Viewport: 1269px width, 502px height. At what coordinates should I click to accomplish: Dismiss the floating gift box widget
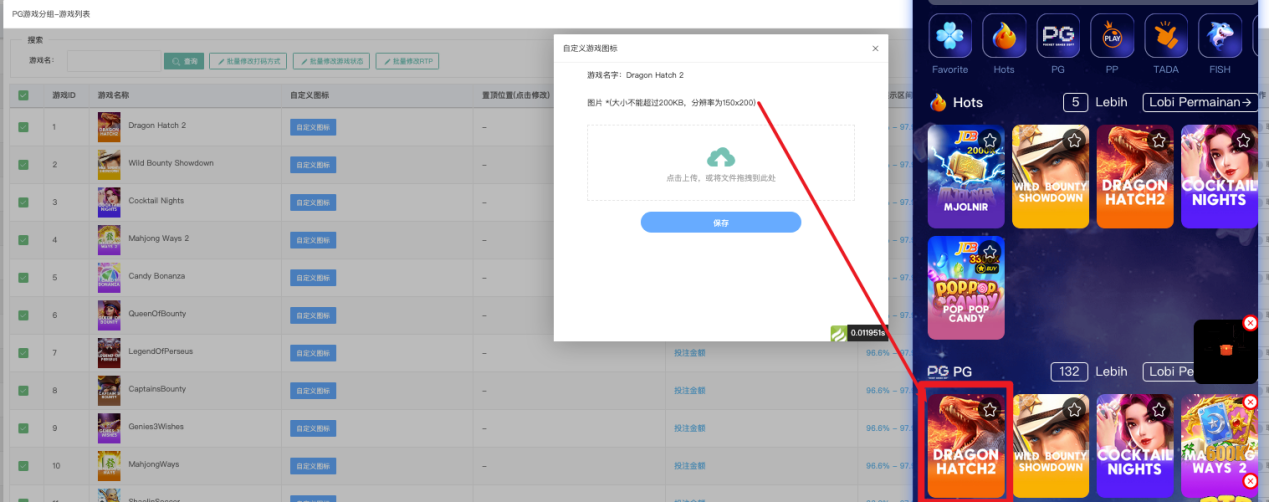(1250, 323)
